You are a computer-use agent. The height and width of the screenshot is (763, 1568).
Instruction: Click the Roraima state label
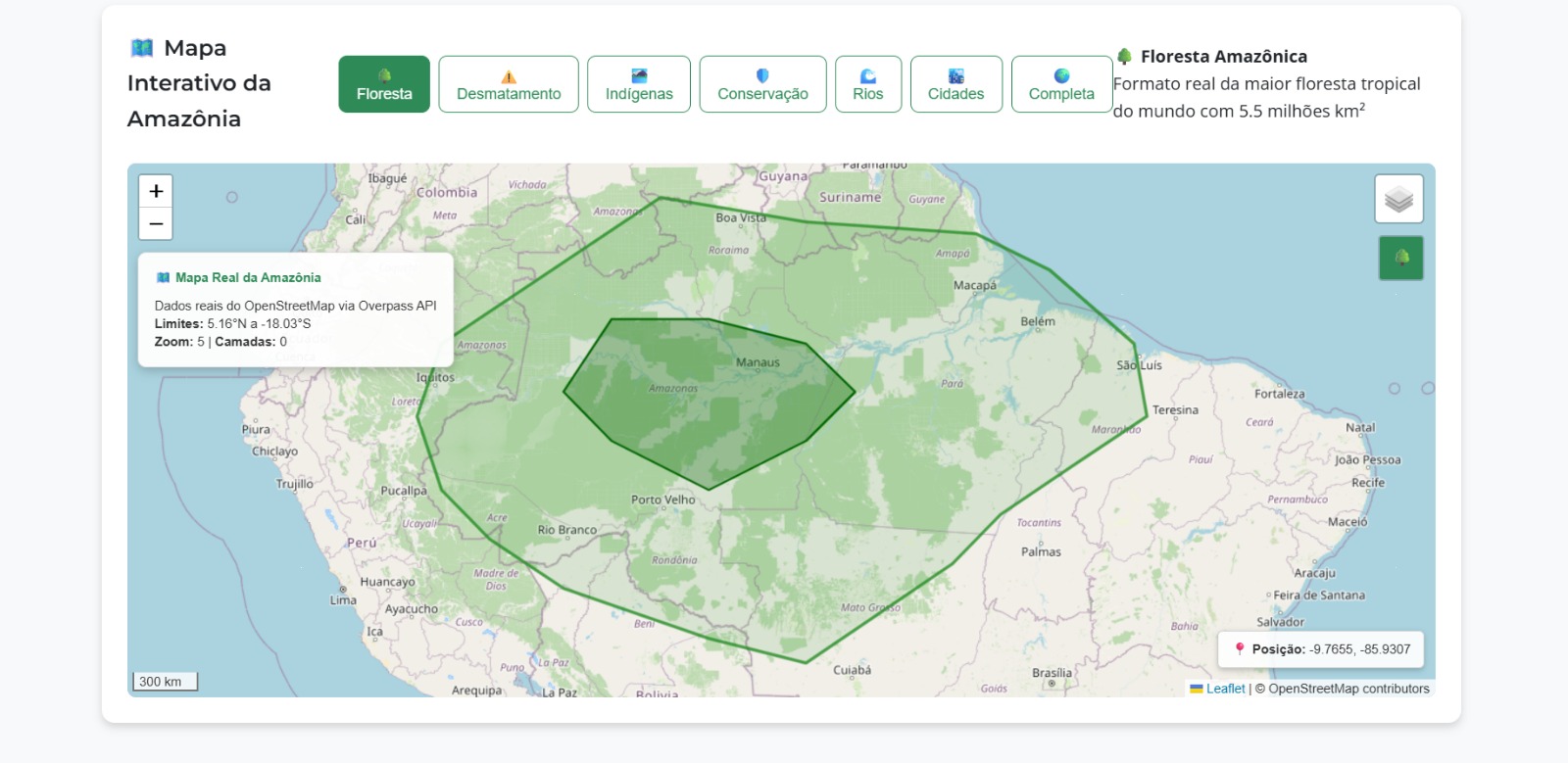pos(728,250)
